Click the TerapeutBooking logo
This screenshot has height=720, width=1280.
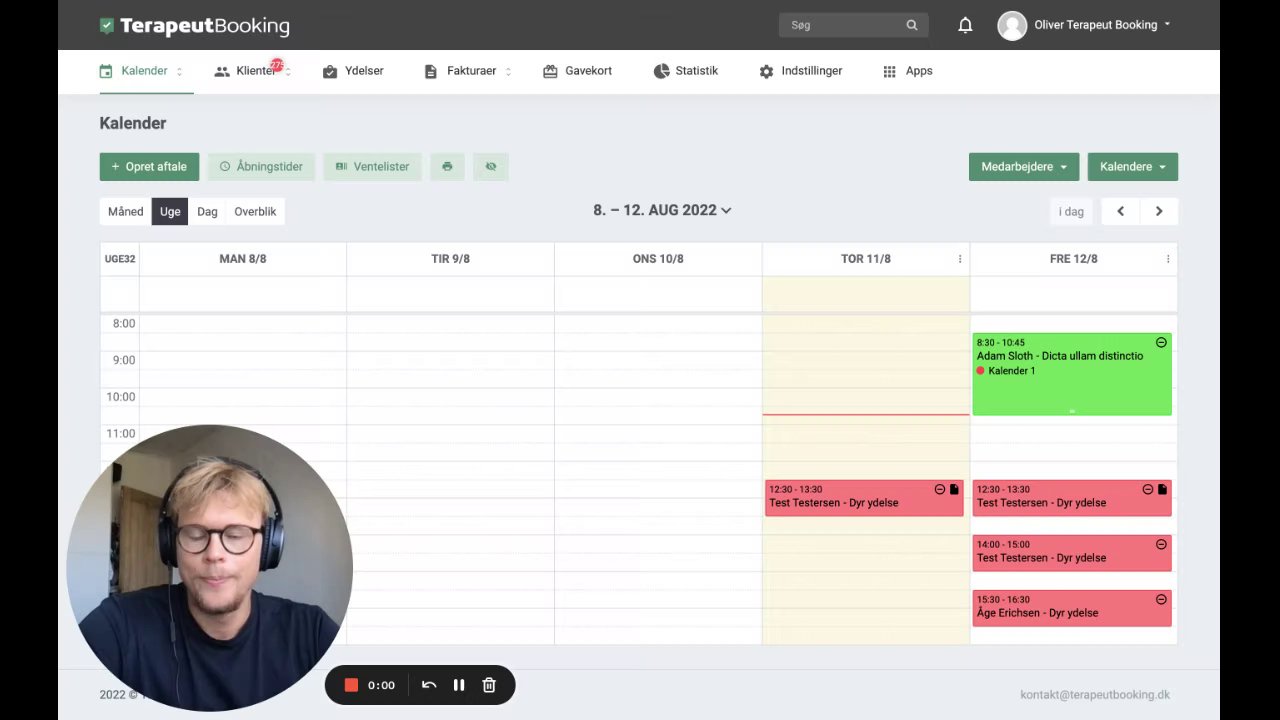click(195, 26)
